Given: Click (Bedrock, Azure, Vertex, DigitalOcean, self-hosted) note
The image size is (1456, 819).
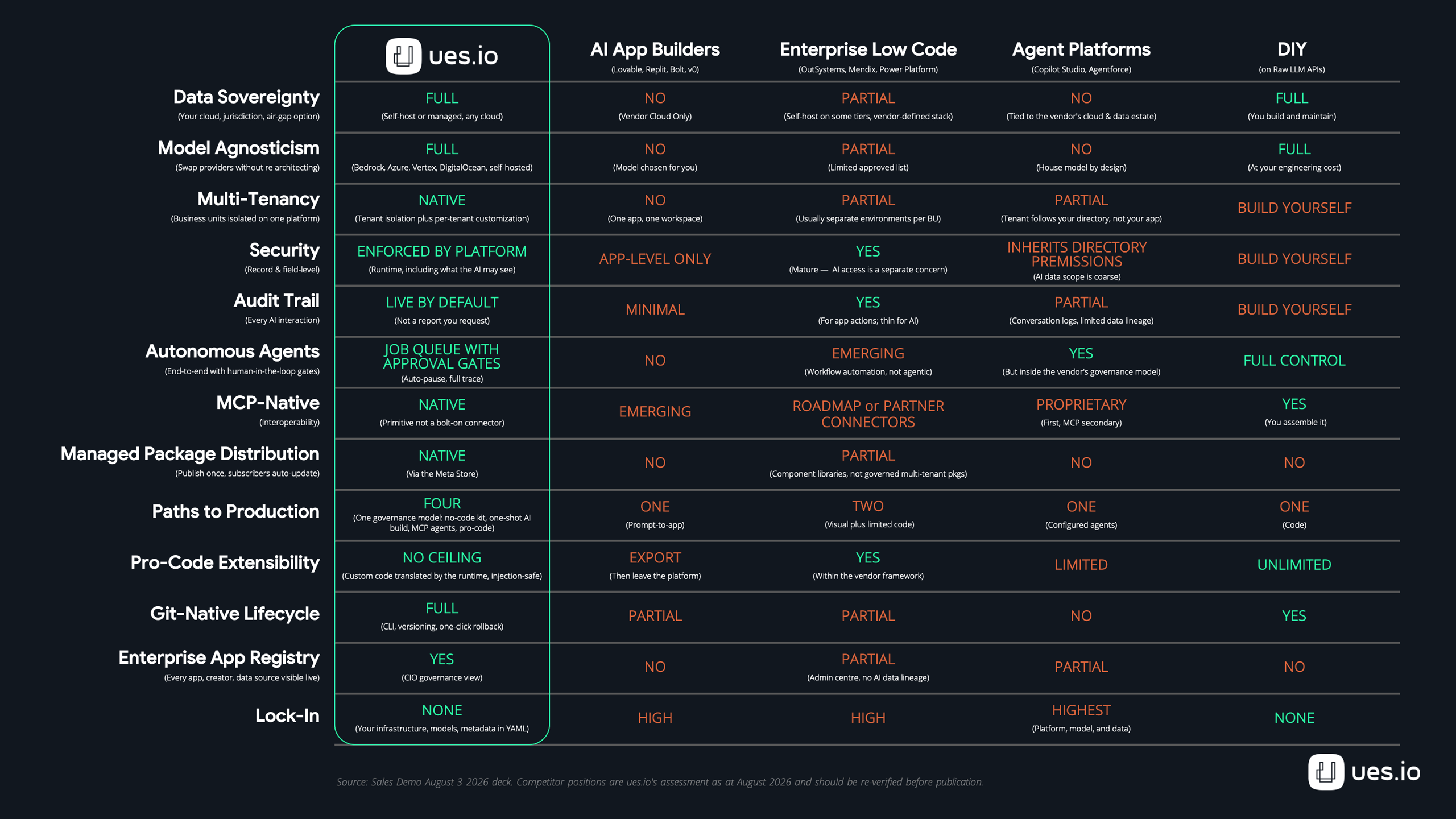Looking at the screenshot, I should [442, 168].
